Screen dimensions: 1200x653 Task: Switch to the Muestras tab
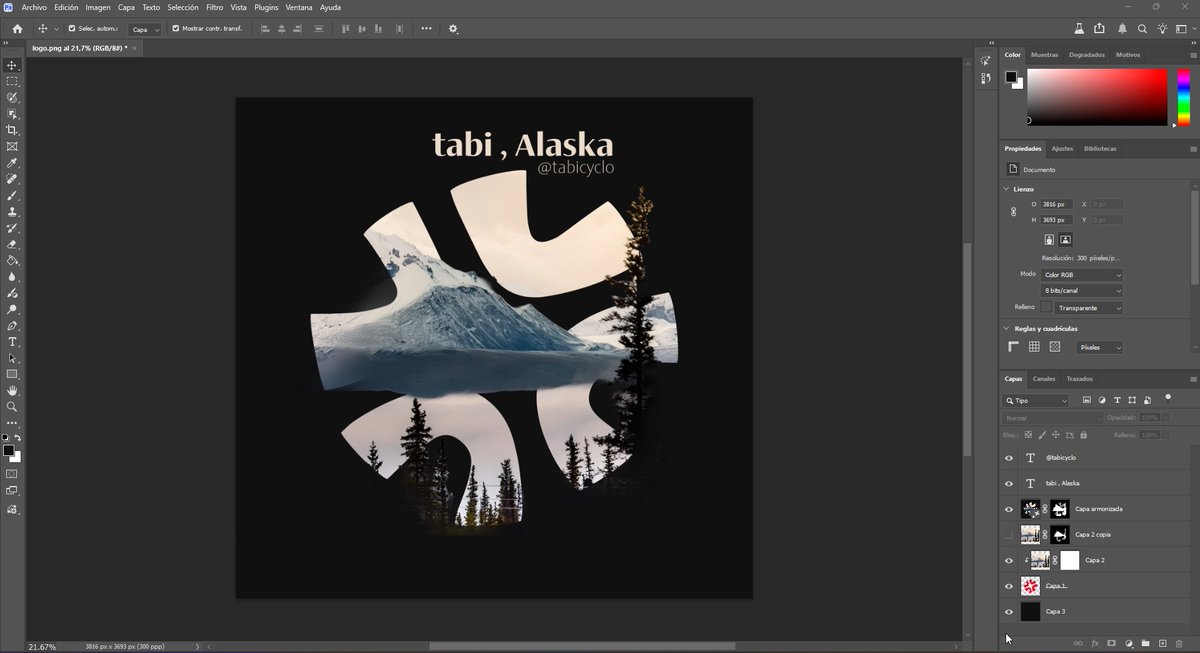tap(1044, 55)
